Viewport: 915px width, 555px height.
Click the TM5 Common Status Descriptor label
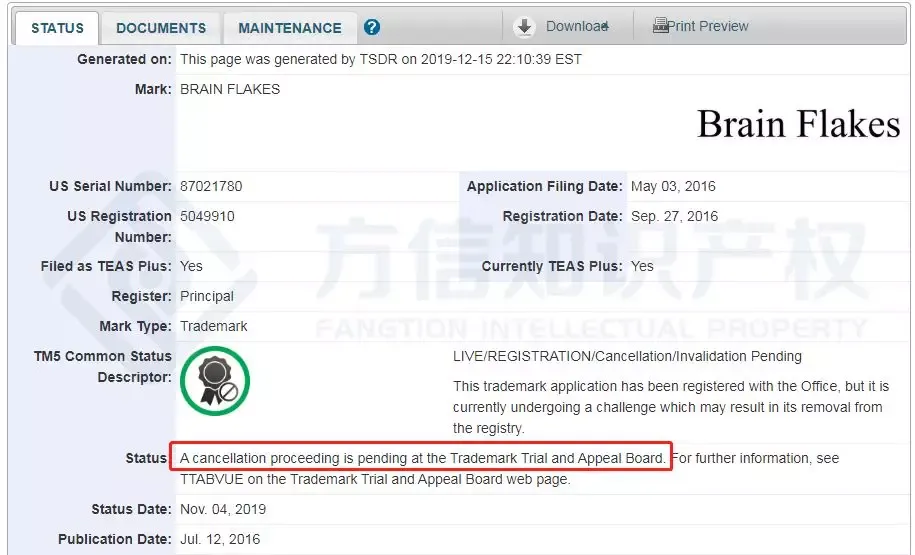point(103,366)
